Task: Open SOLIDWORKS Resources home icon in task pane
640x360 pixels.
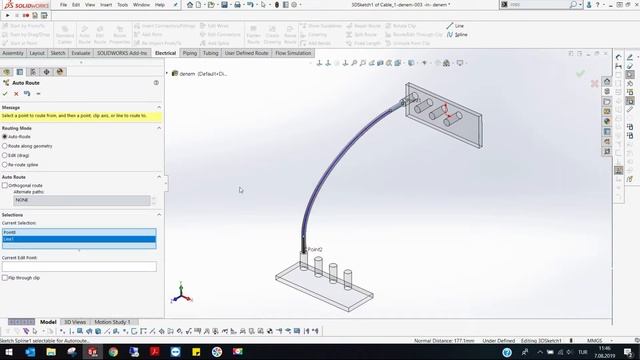Action: pyautogui.click(x=607, y=82)
